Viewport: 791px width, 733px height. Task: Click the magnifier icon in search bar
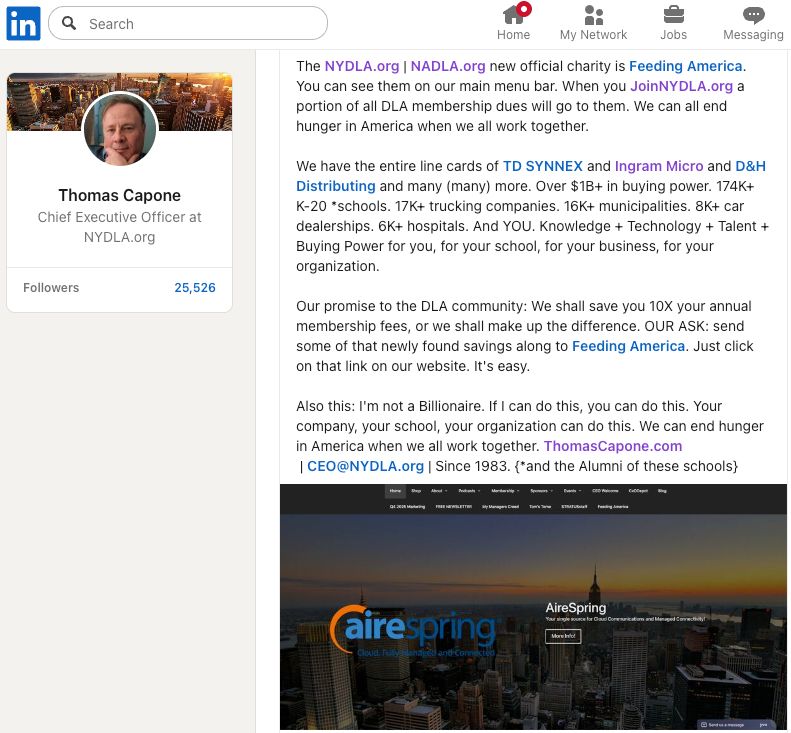(x=69, y=23)
